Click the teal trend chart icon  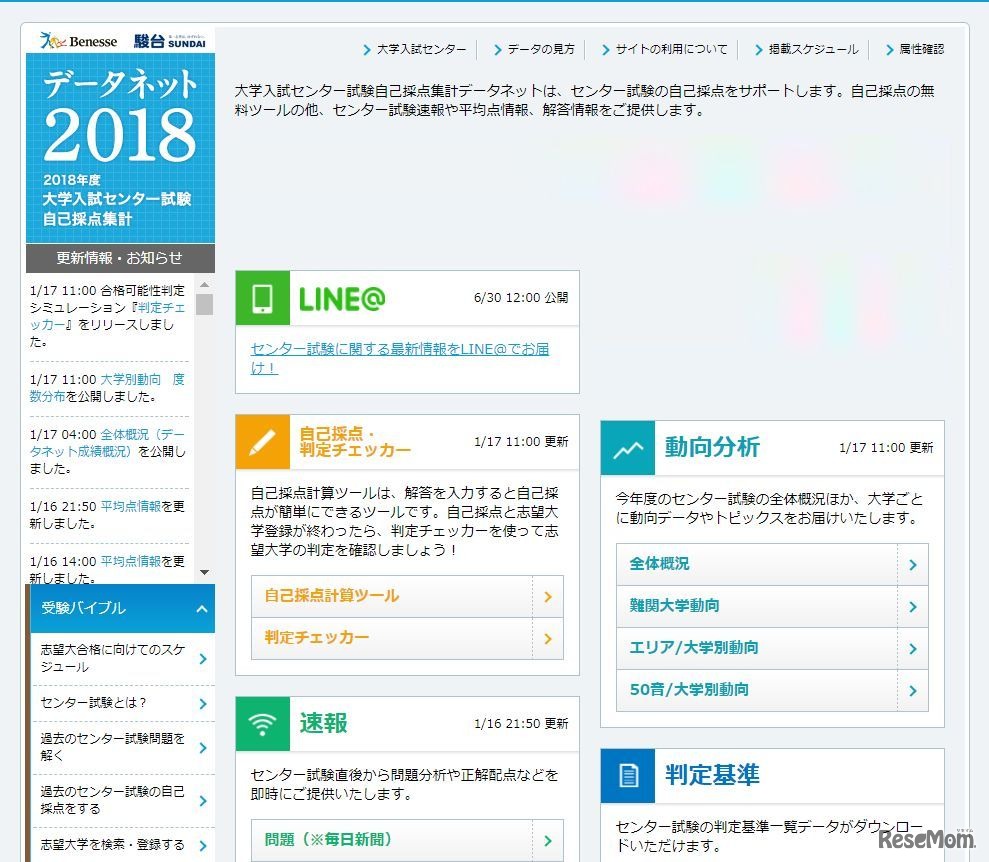point(627,448)
